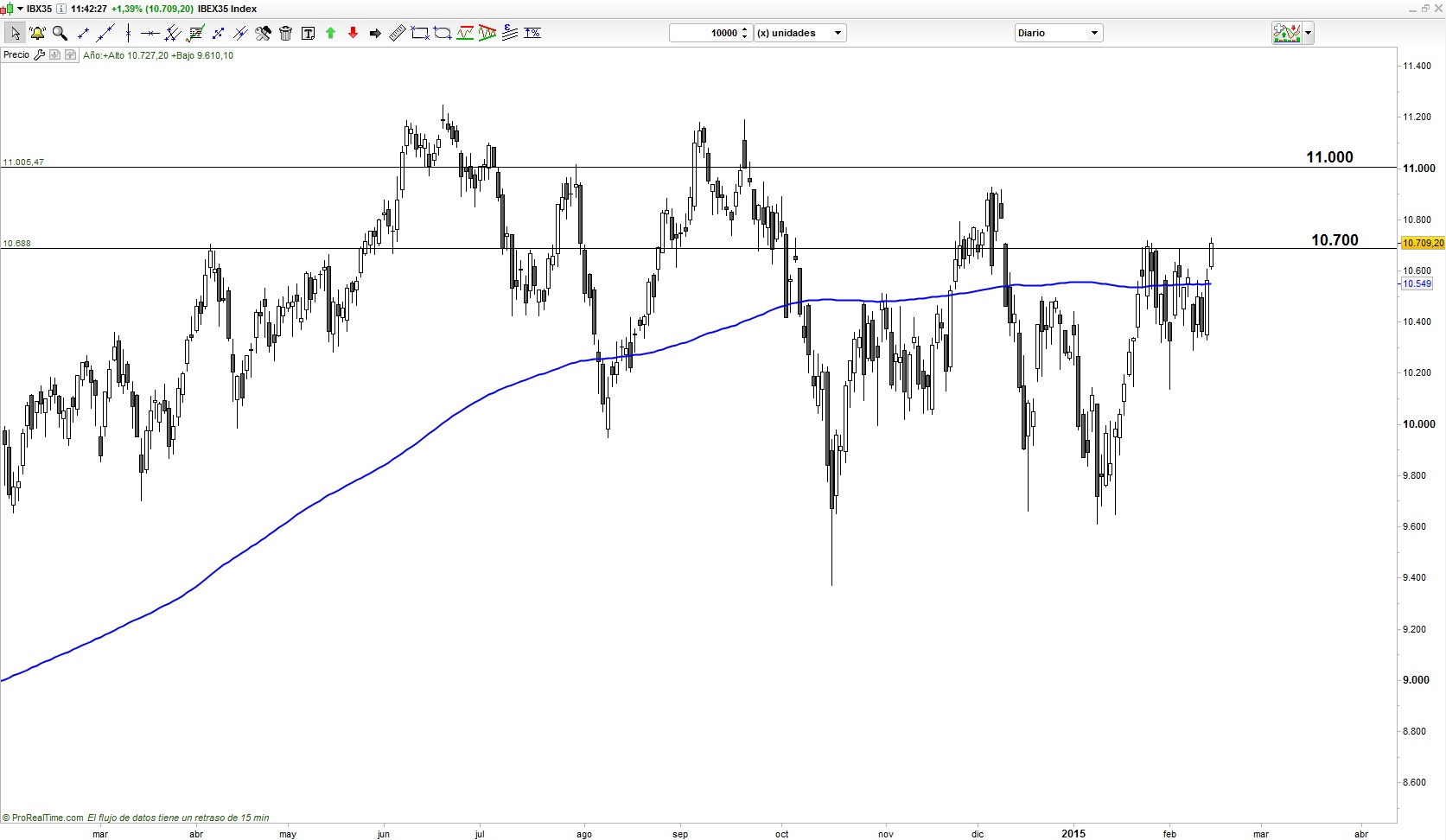Open the alert bell tool
This screenshot has width=1446, height=840.
37,33
